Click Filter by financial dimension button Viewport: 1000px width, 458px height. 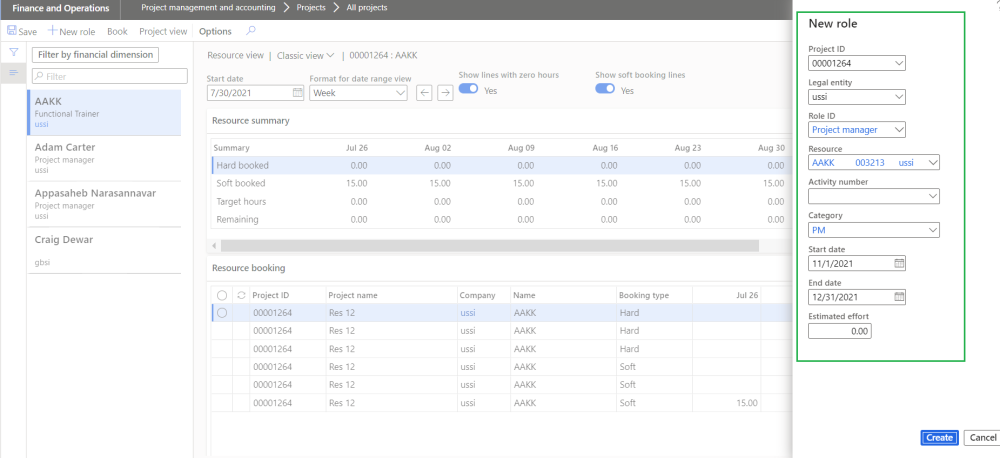point(95,55)
